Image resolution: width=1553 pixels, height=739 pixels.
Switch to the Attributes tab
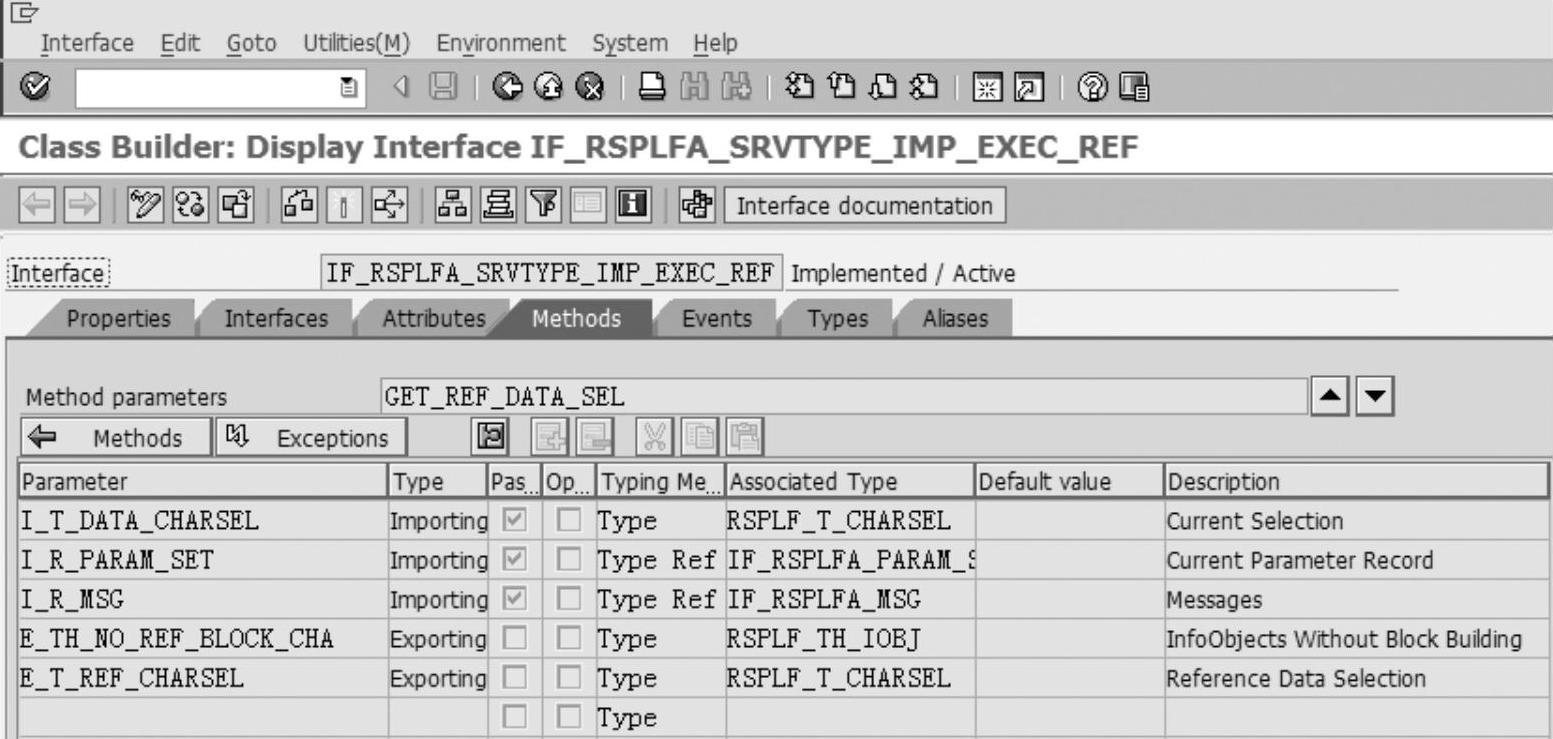click(x=433, y=319)
